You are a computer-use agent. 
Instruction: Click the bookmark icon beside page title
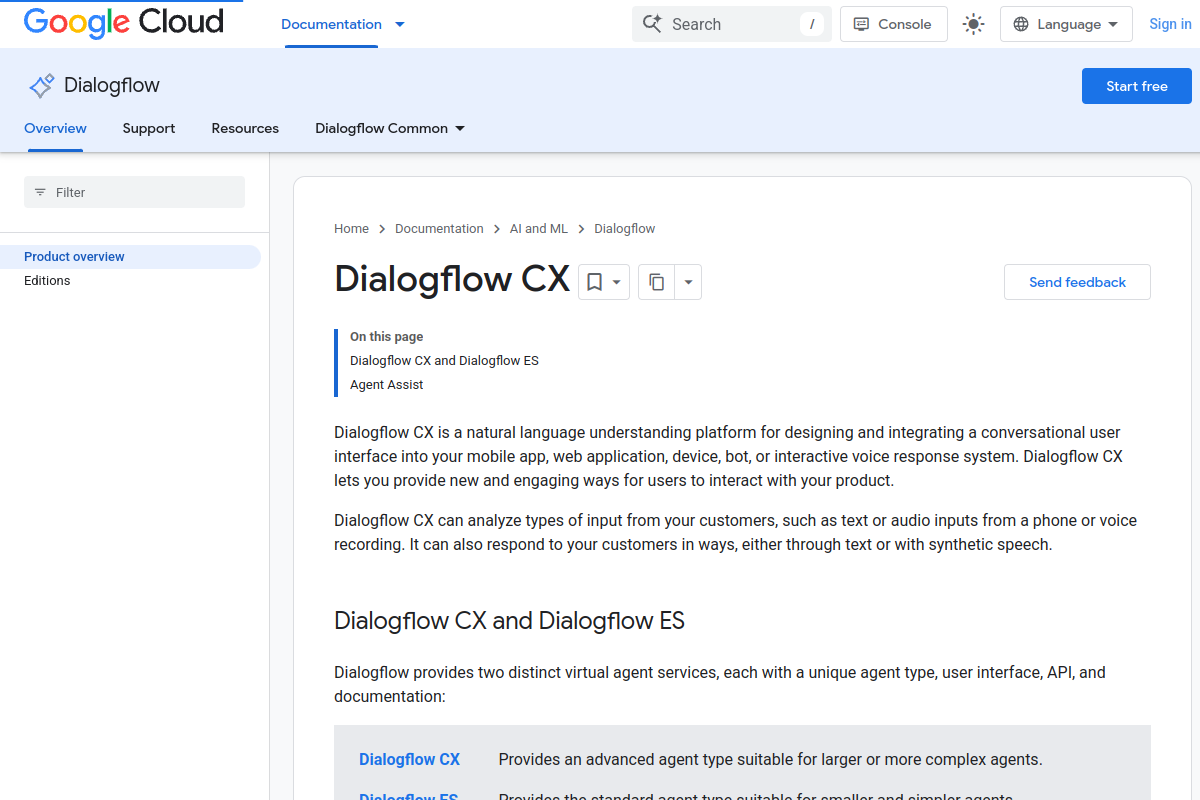(x=594, y=282)
